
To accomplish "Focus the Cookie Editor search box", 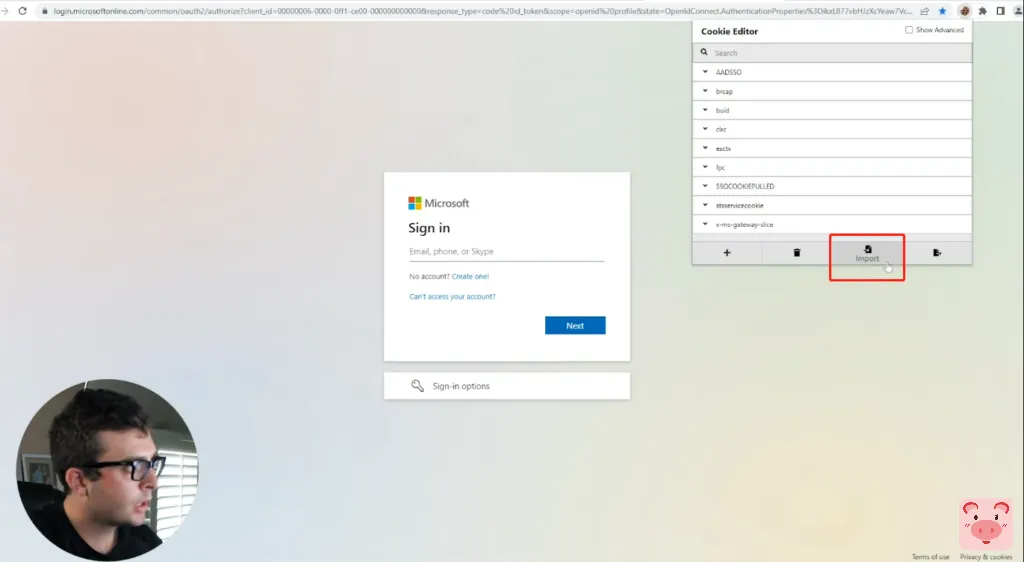I will [x=832, y=53].
